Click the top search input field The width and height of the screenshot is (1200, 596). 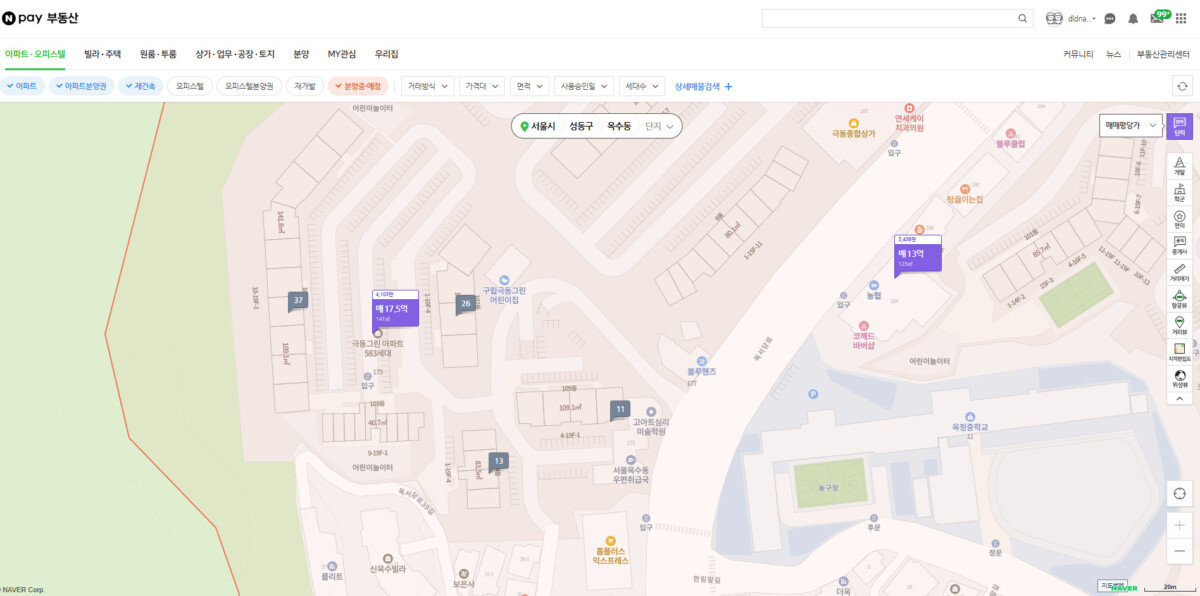pos(888,18)
